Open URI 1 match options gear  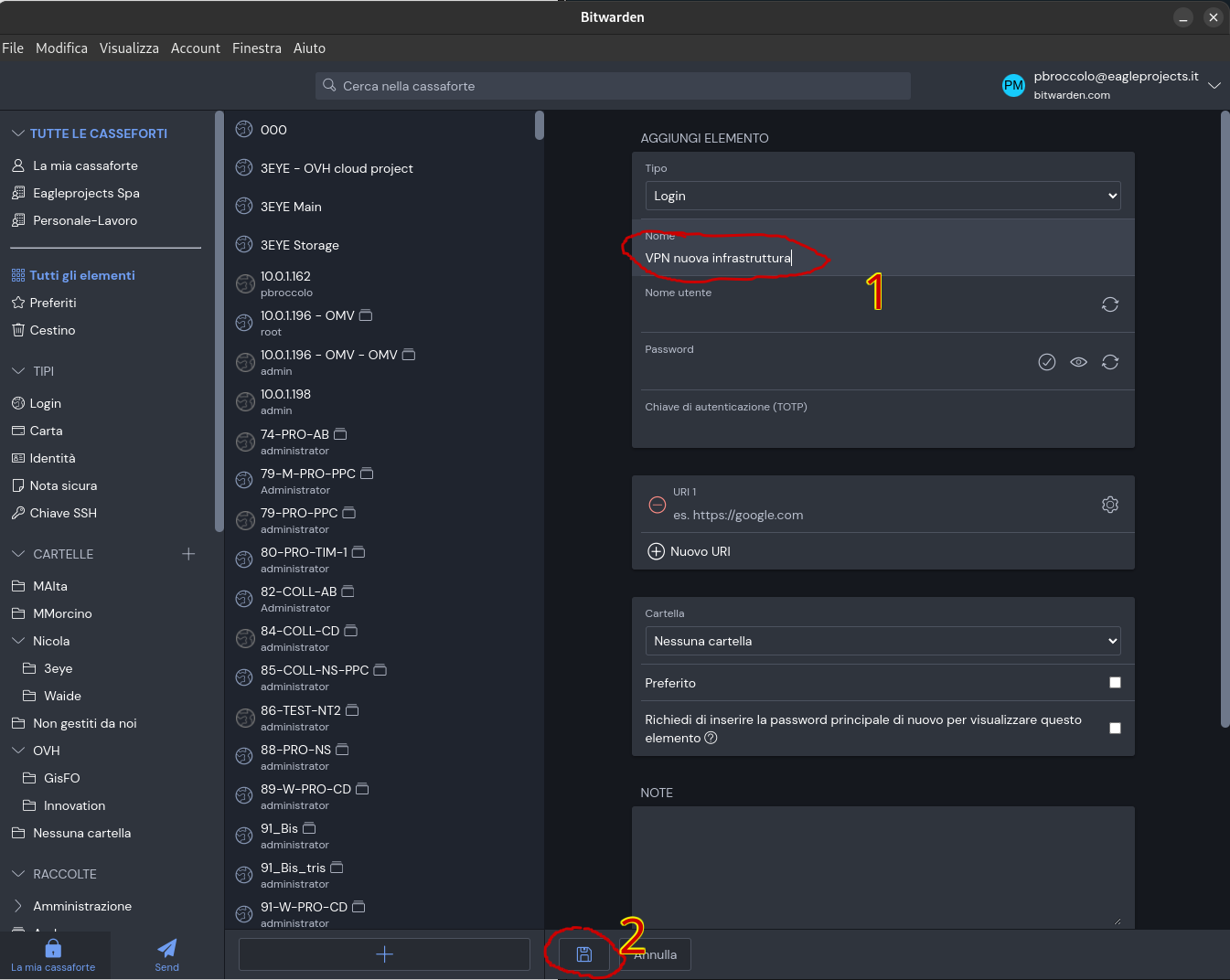pos(1109,505)
